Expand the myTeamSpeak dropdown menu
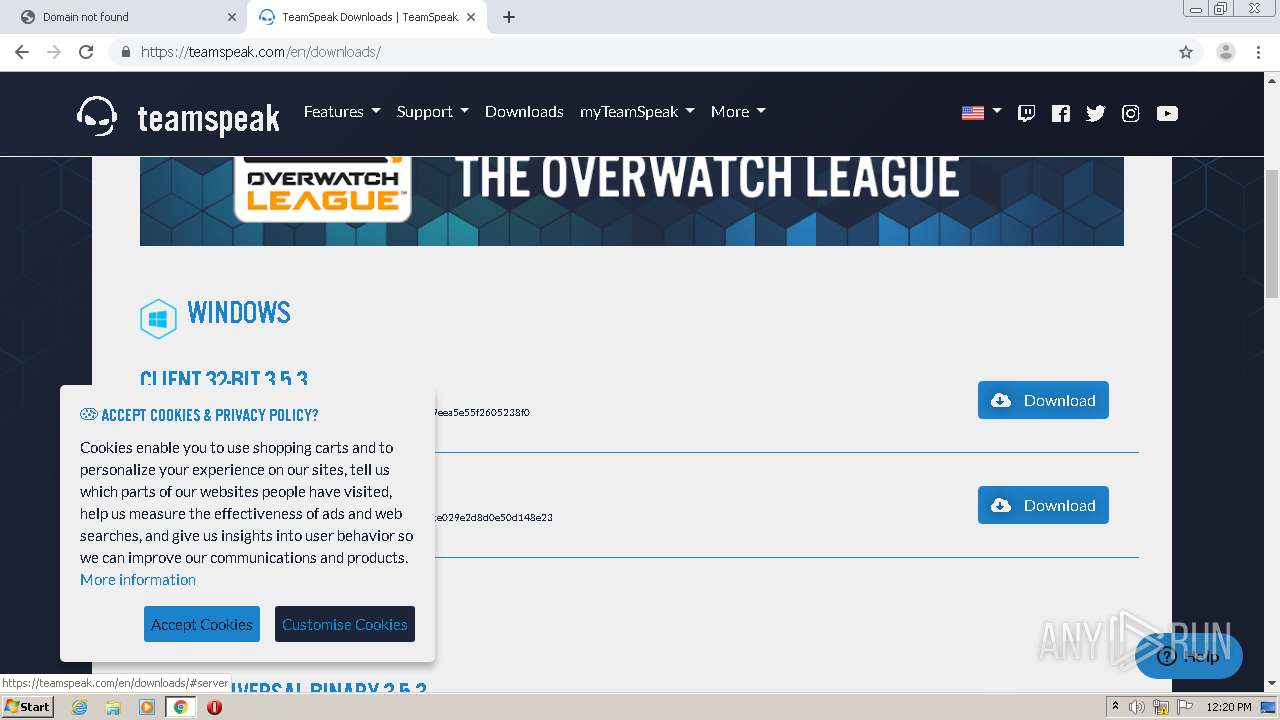Image resolution: width=1280 pixels, height=720 pixels. point(637,112)
